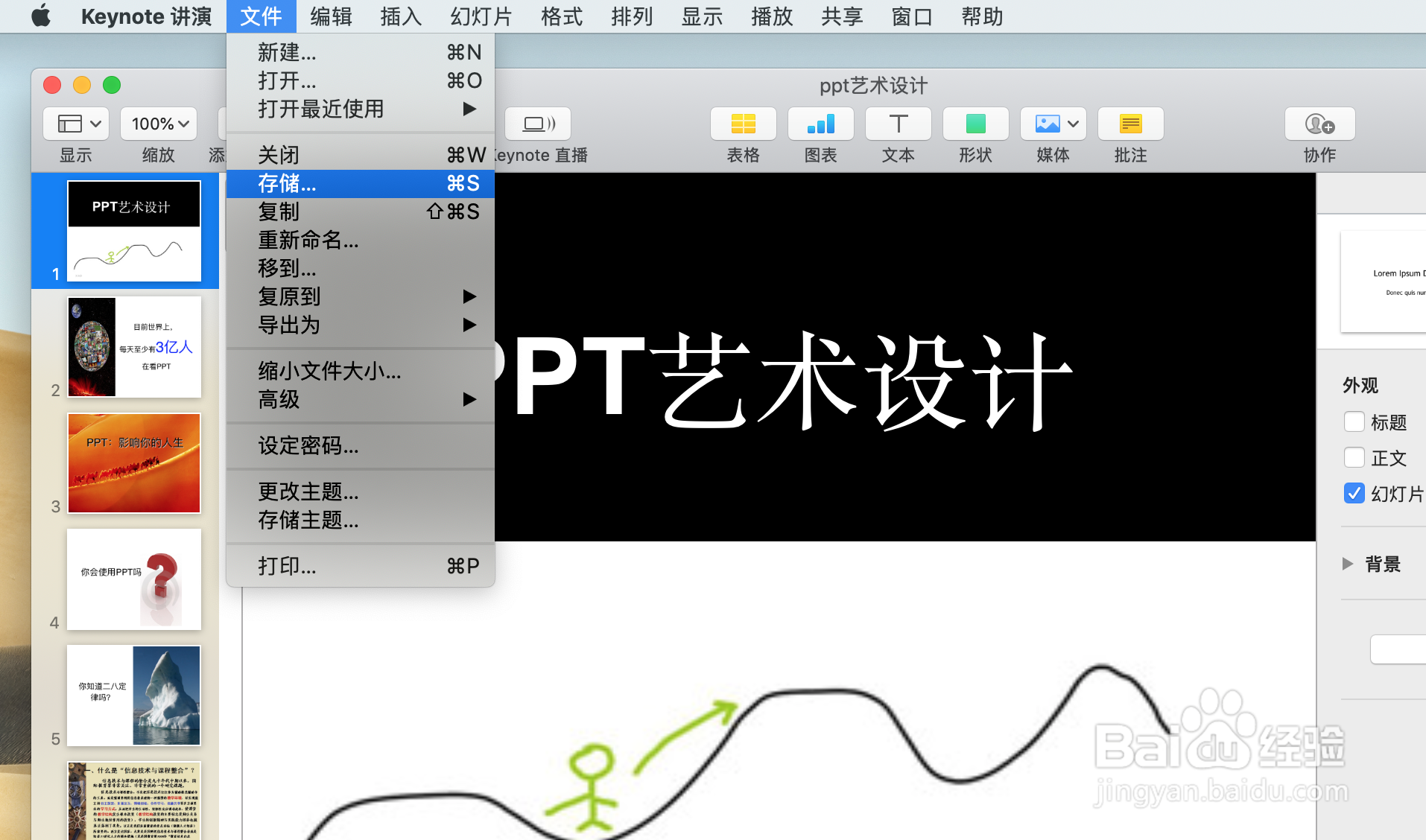Enable the 标题 checkbox

(x=1354, y=421)
